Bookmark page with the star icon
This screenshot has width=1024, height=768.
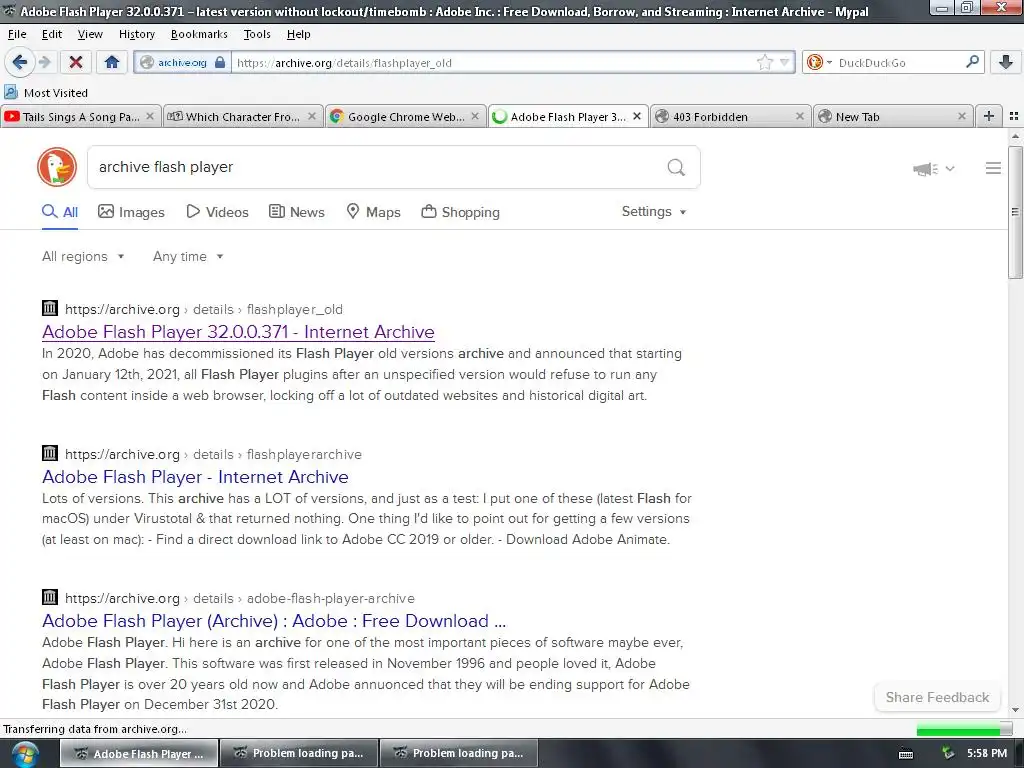coord(765,63)
